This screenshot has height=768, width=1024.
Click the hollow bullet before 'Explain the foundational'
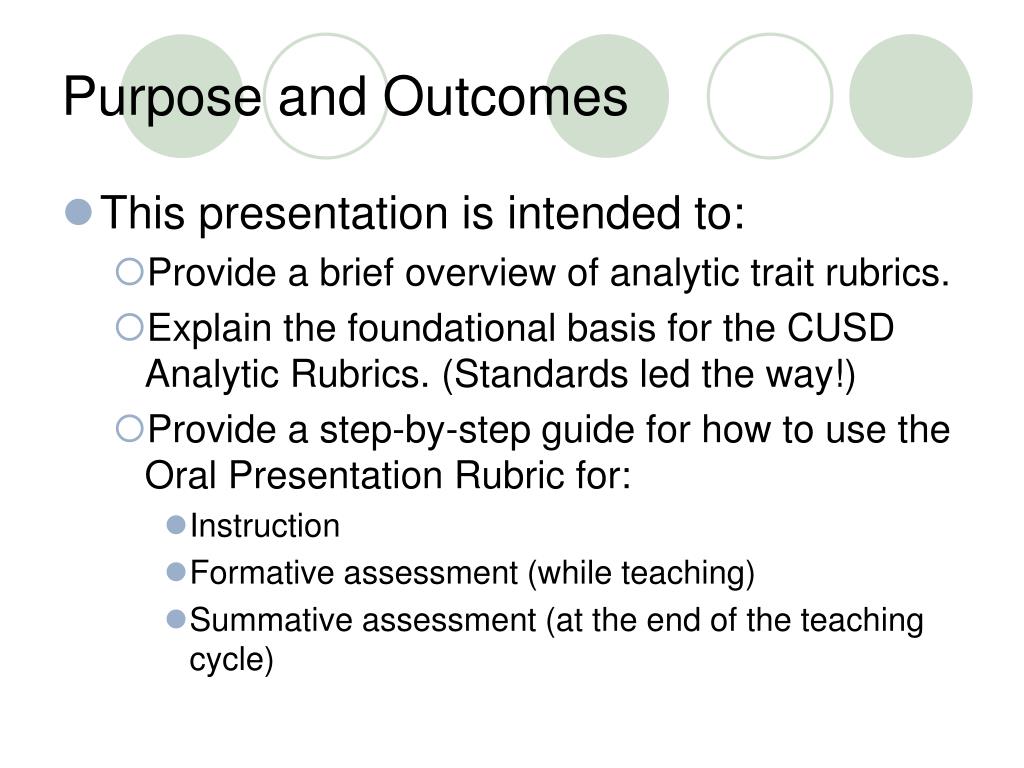129,327
